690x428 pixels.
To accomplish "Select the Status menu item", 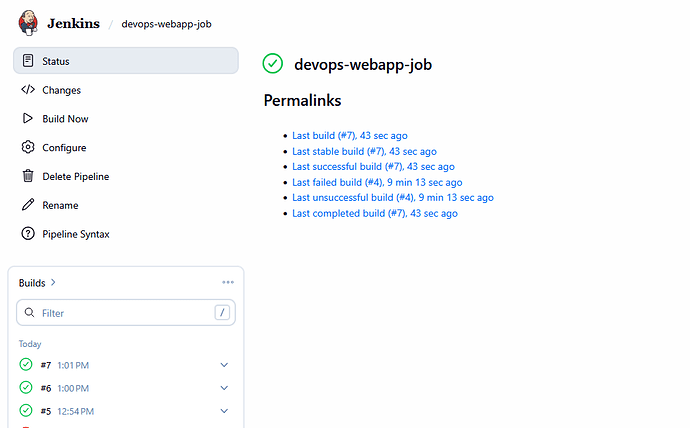I will click(126, 61).
